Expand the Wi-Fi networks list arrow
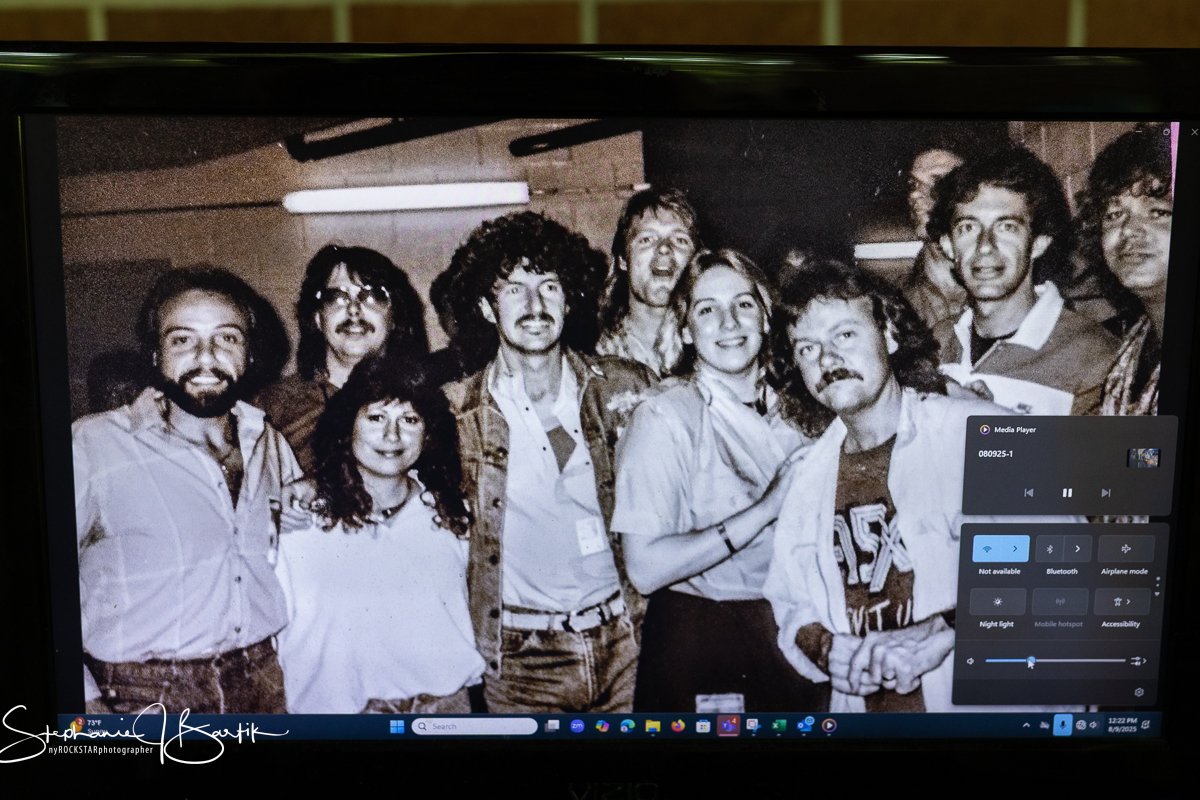Screen dimensions: 1200x800 pos(1015,549)
